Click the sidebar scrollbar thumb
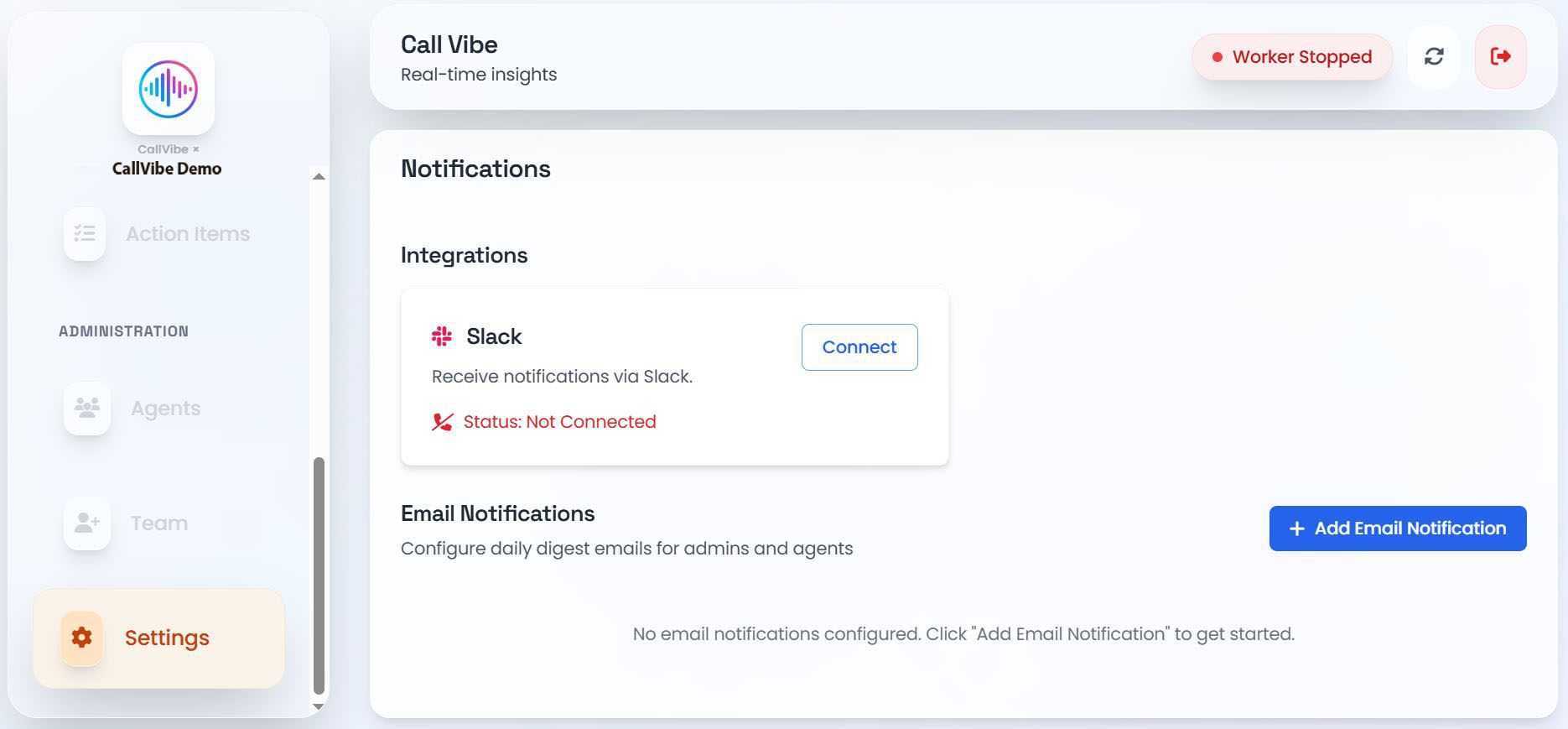This screenshot has height=729, width=1568. coord(319,575)
